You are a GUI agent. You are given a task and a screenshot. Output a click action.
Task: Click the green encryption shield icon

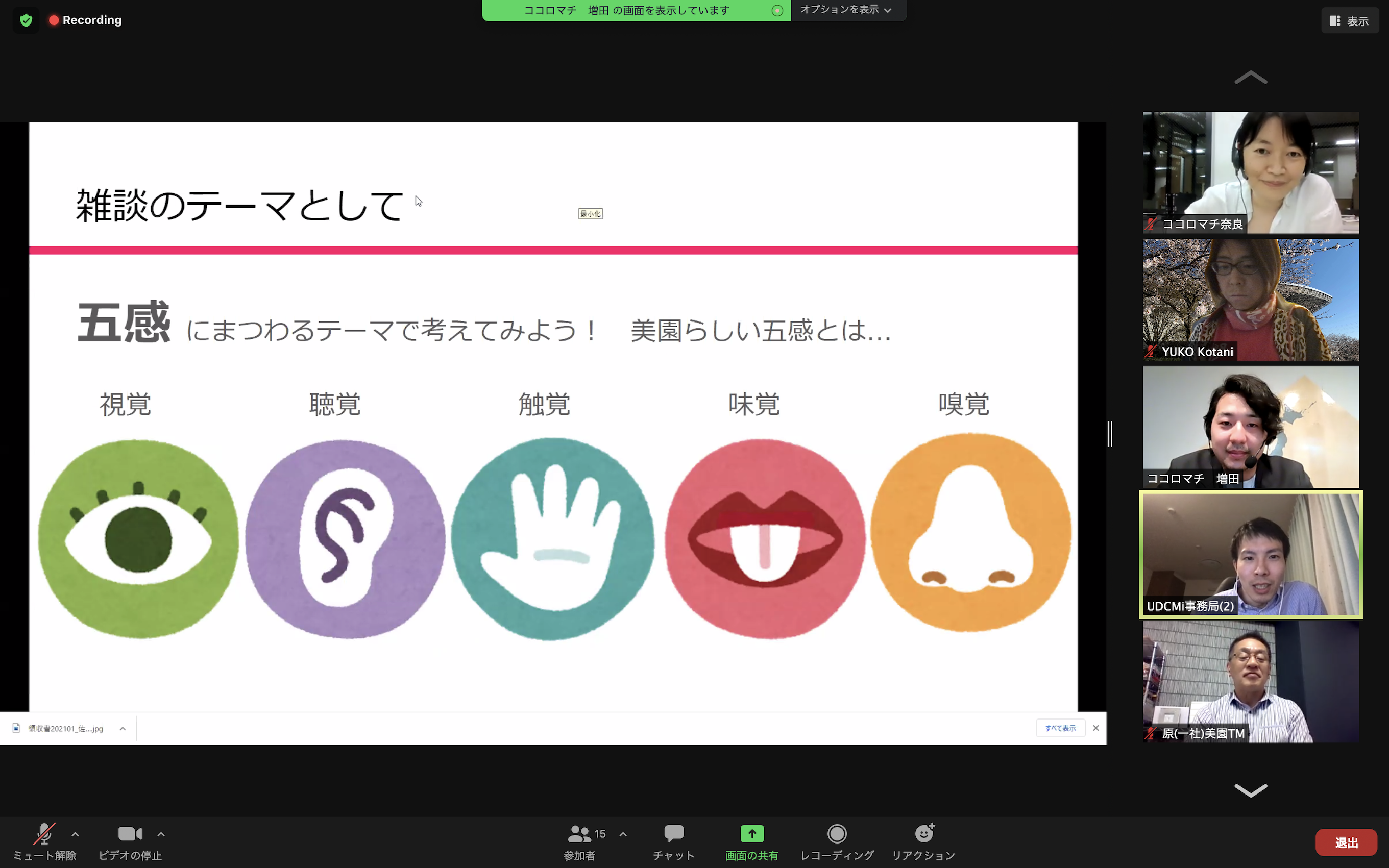(26, 20)
